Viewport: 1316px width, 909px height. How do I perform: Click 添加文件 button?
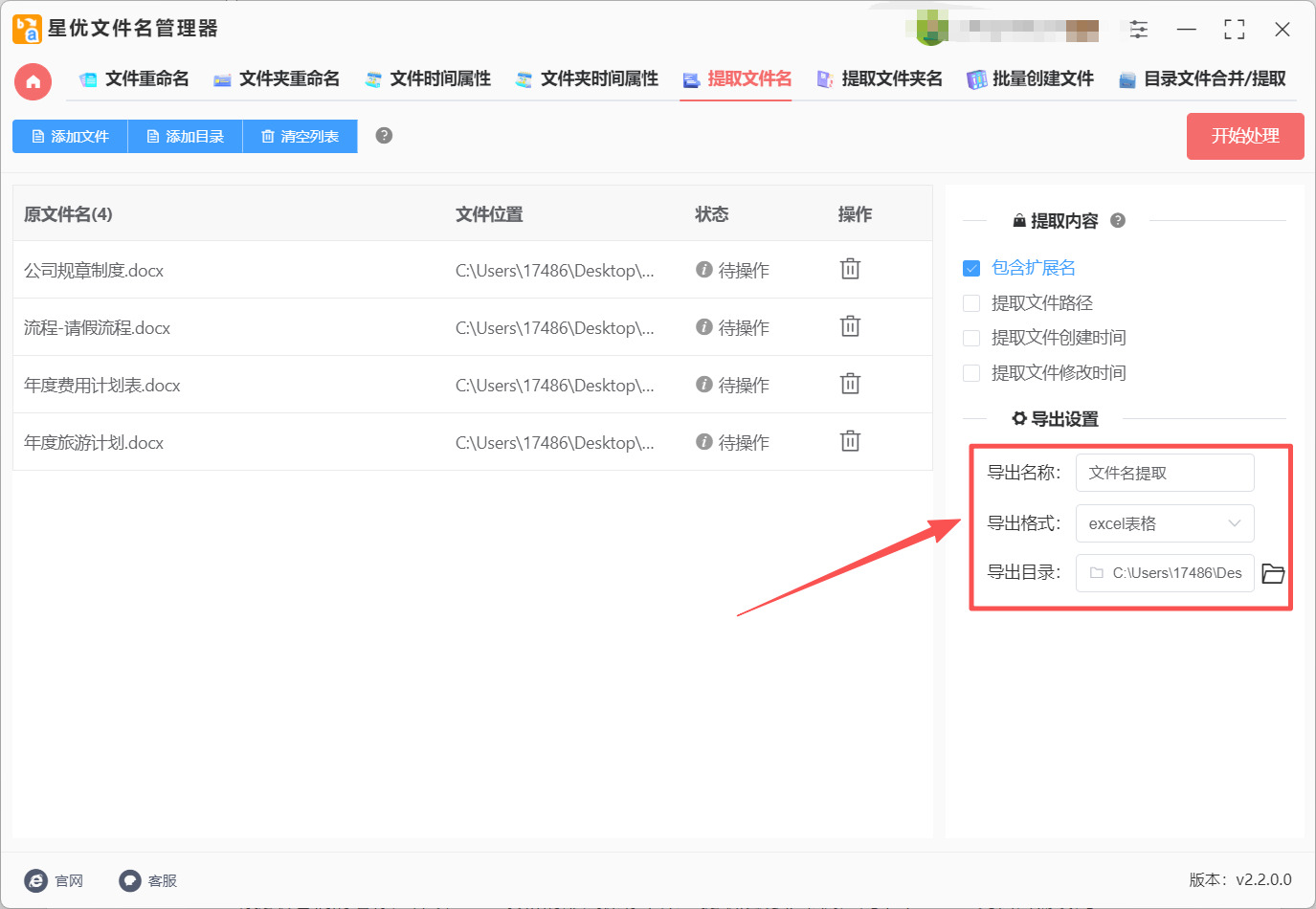(70, 136)
